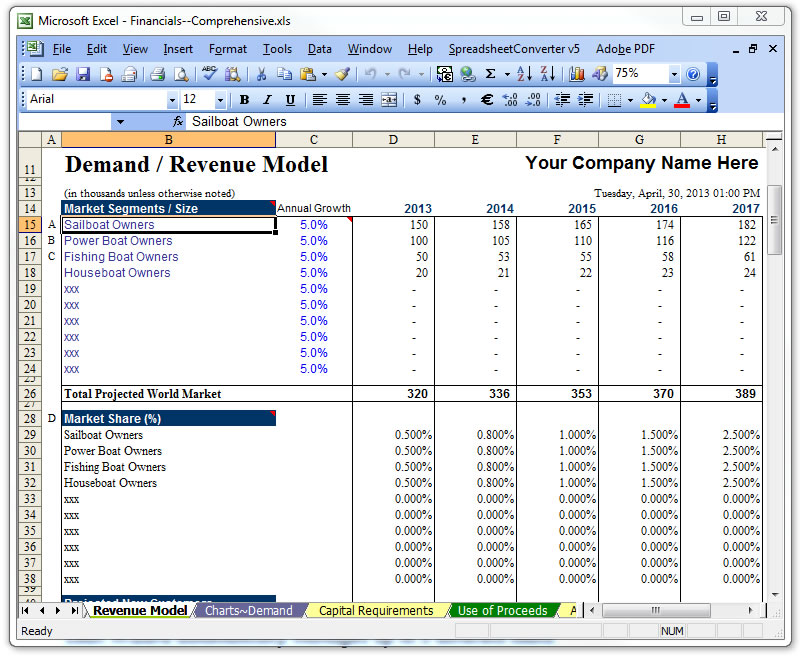Click the Undo arrow icon

pyautogui.click(x=370, y=74)
